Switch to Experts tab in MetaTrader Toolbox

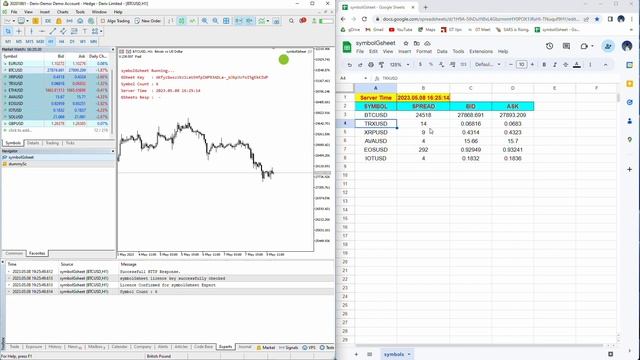(x=225, y=347)
